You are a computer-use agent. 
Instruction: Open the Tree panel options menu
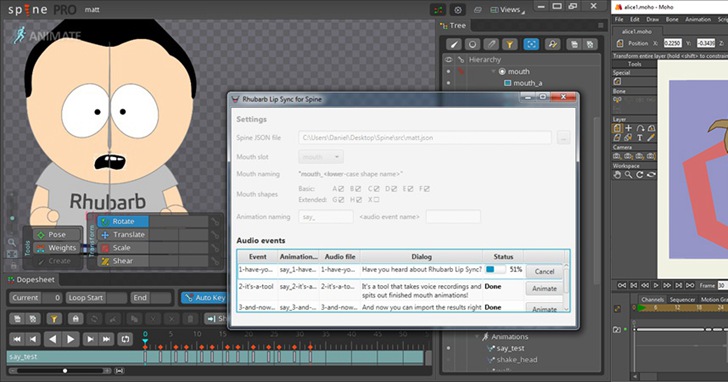coord(600,26)
